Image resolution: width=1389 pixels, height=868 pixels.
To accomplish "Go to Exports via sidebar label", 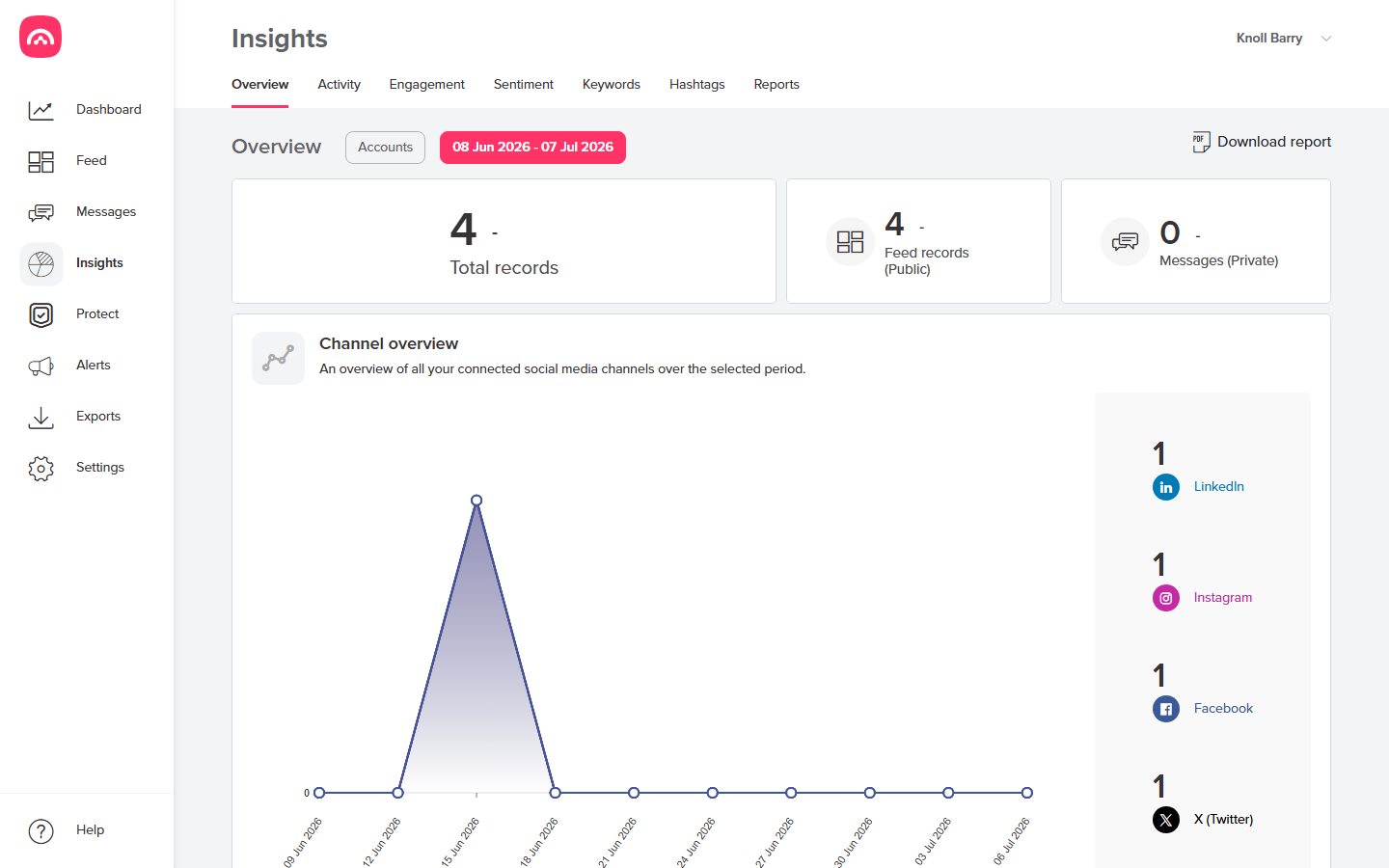I will click(x=98, y=417).
